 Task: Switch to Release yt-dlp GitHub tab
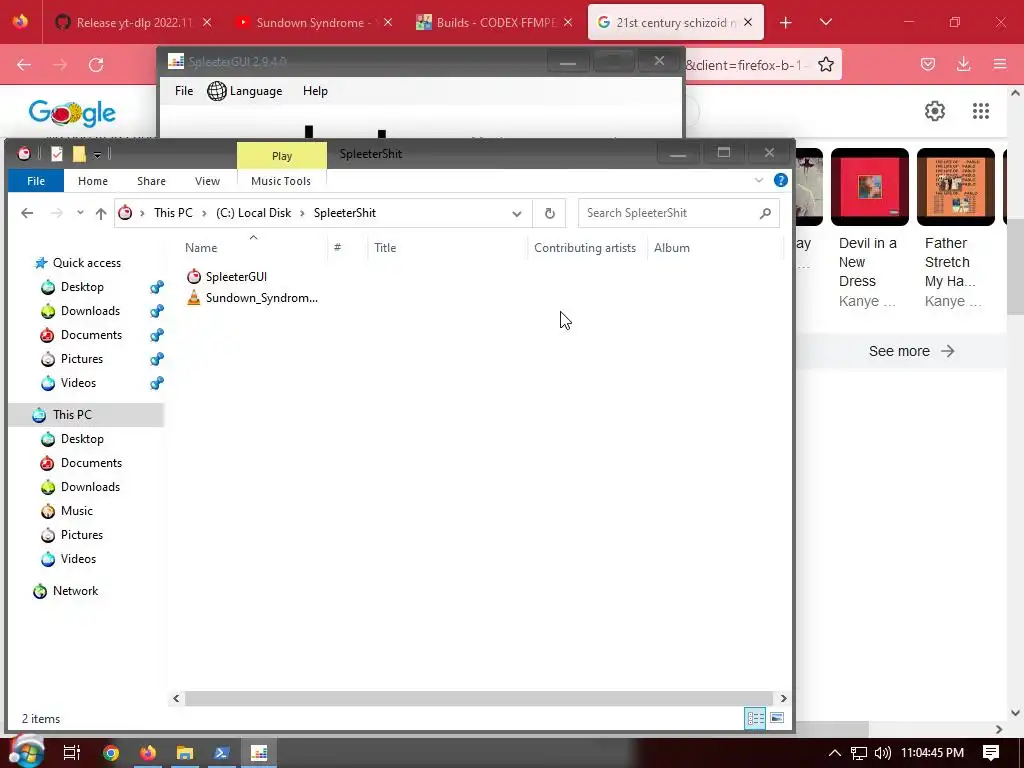134,23
